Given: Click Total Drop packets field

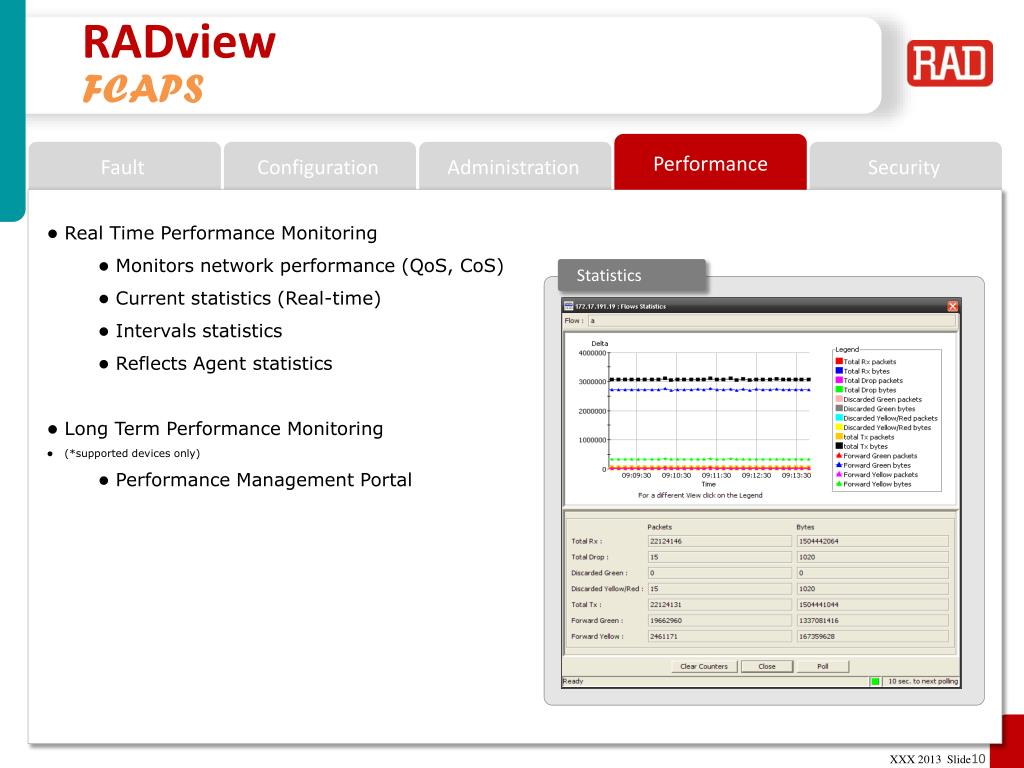Looking at the screenshot, I should coord(719,557).
